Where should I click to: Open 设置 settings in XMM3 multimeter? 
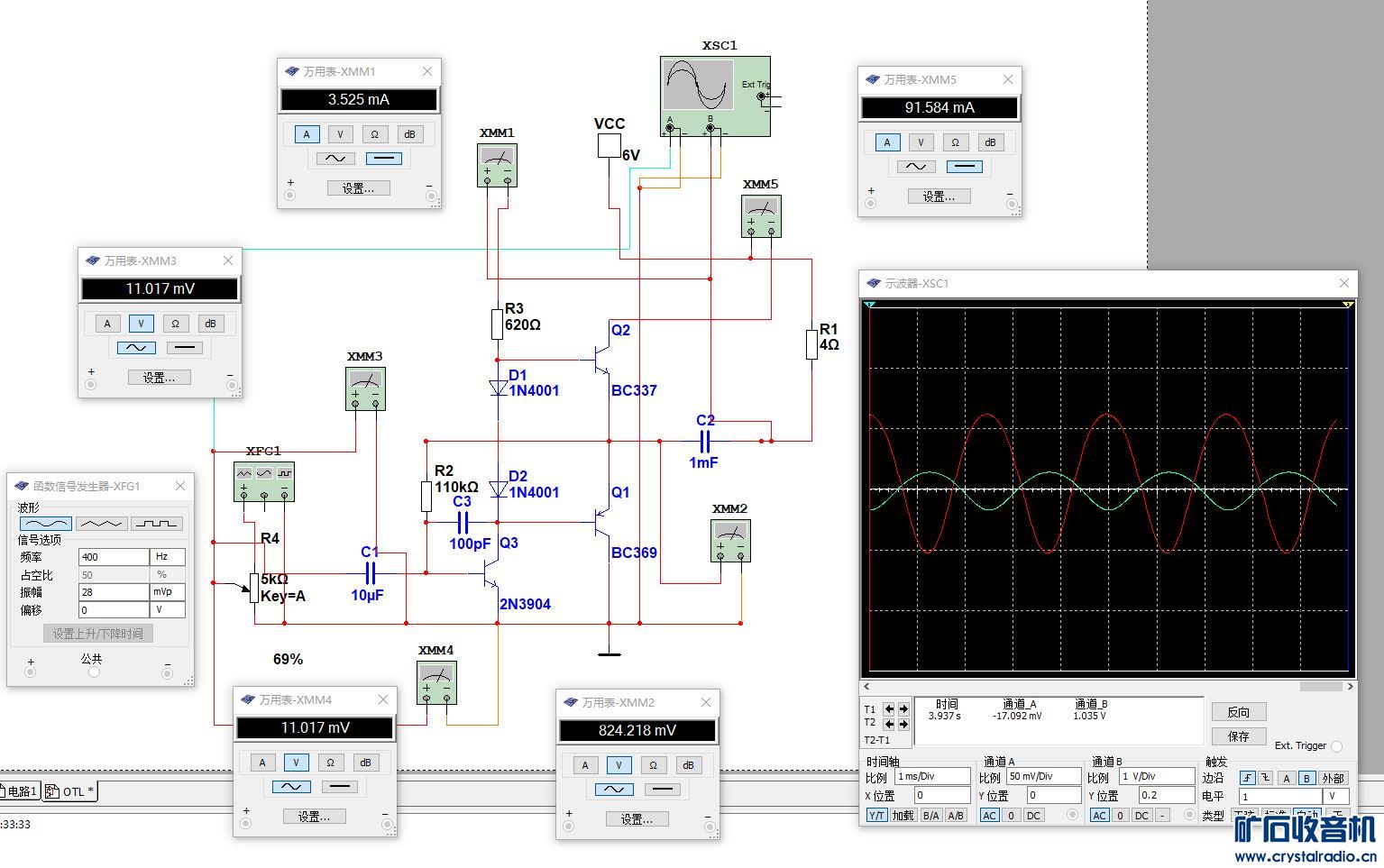click(159, 378)
